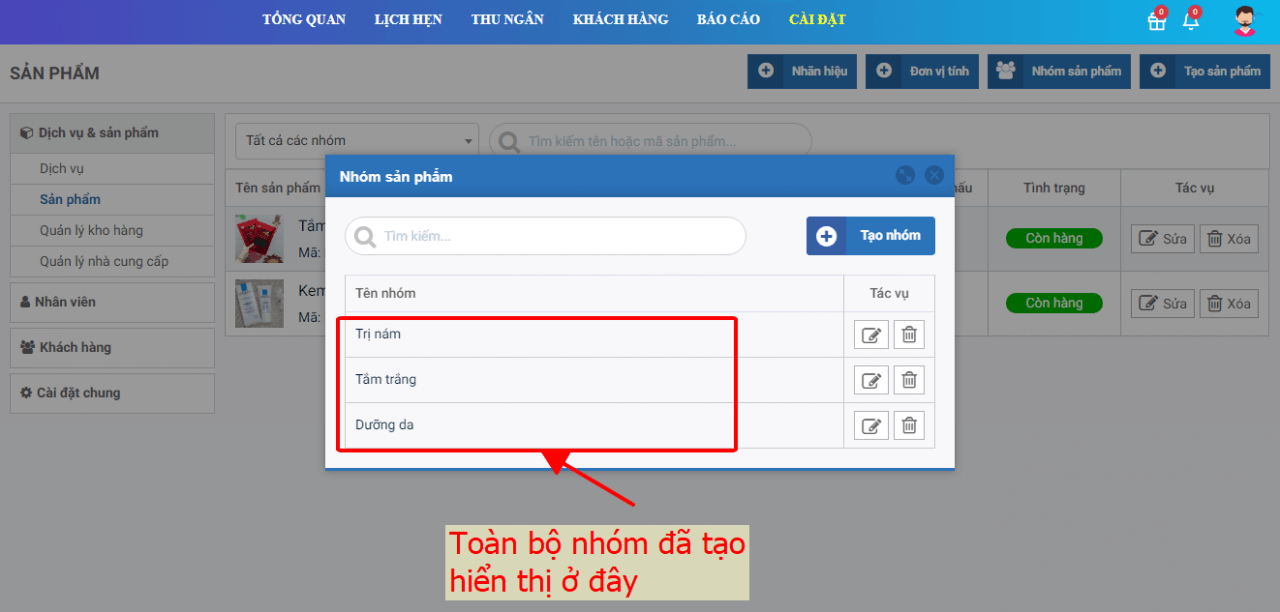Click trash icon for Tắm trắng group
1280x612 pixels.
(x=909, y=380)
